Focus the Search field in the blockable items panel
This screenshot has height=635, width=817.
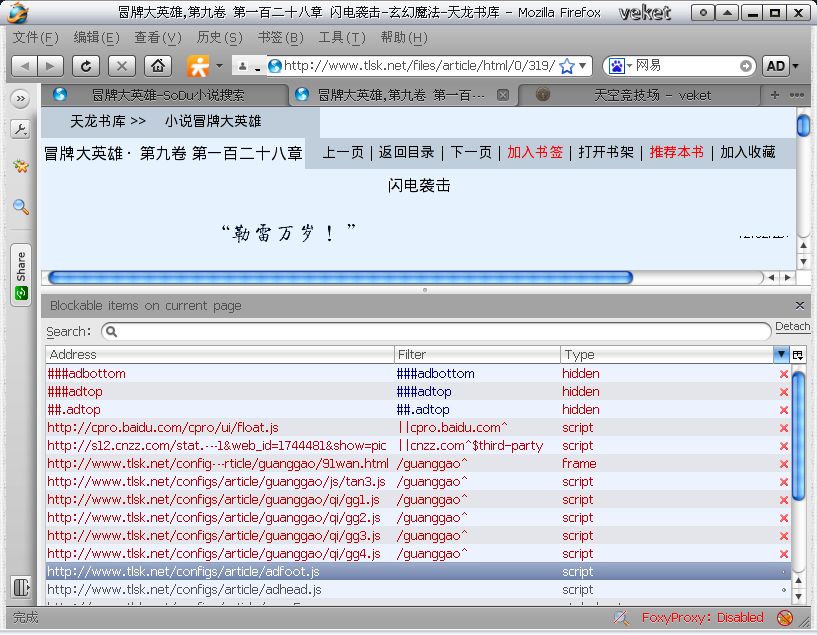pyautogui.click(x=436, y=332)
